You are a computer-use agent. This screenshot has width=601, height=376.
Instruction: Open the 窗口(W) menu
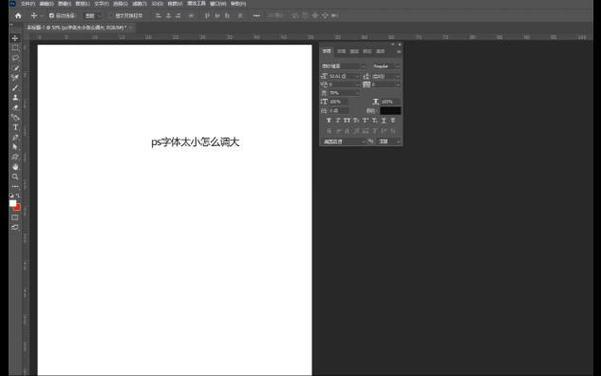(218, 4)
